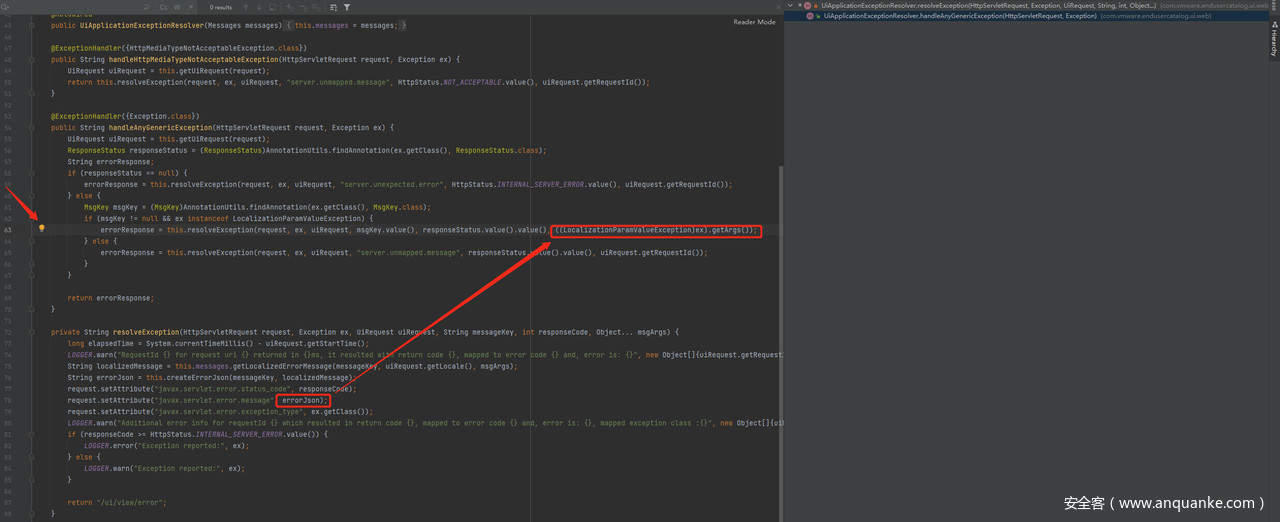Viewport: 1280px width, 522px height.
Task: Toggle match case Cc option
Action: pyautogui.click(x=164, y=7)
